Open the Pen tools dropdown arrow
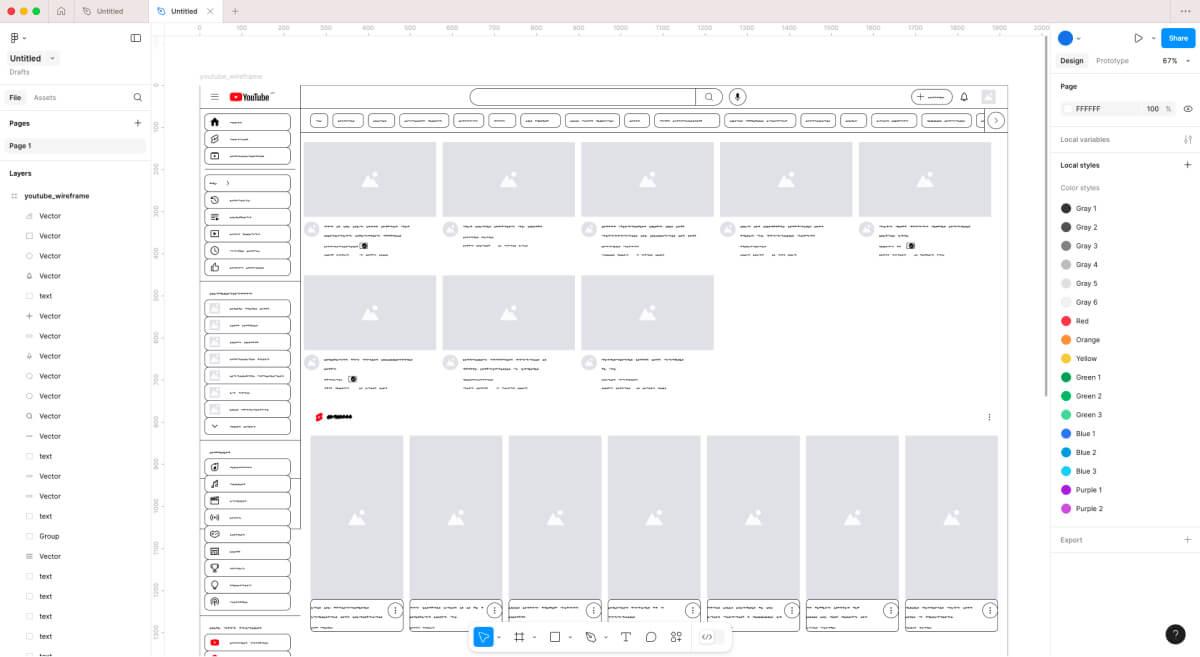Image resolution: width=1200 pixels, height=657 pixels. click(606, 637)
